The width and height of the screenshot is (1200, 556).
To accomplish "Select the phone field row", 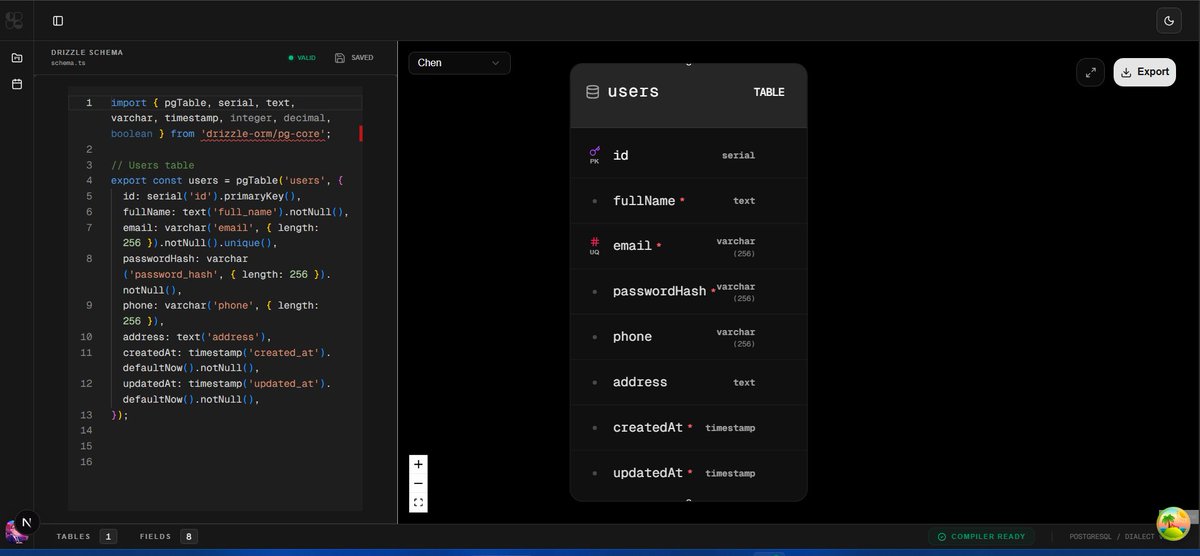I will 688,337.
